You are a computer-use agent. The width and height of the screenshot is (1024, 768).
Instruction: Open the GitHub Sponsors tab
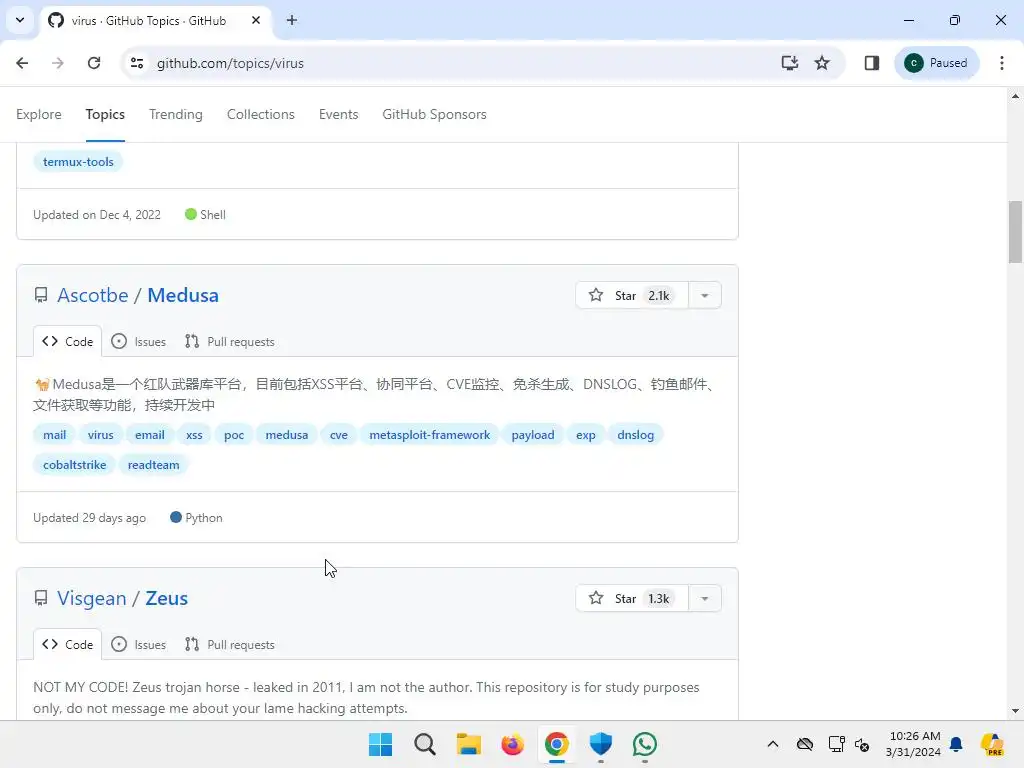434,114
